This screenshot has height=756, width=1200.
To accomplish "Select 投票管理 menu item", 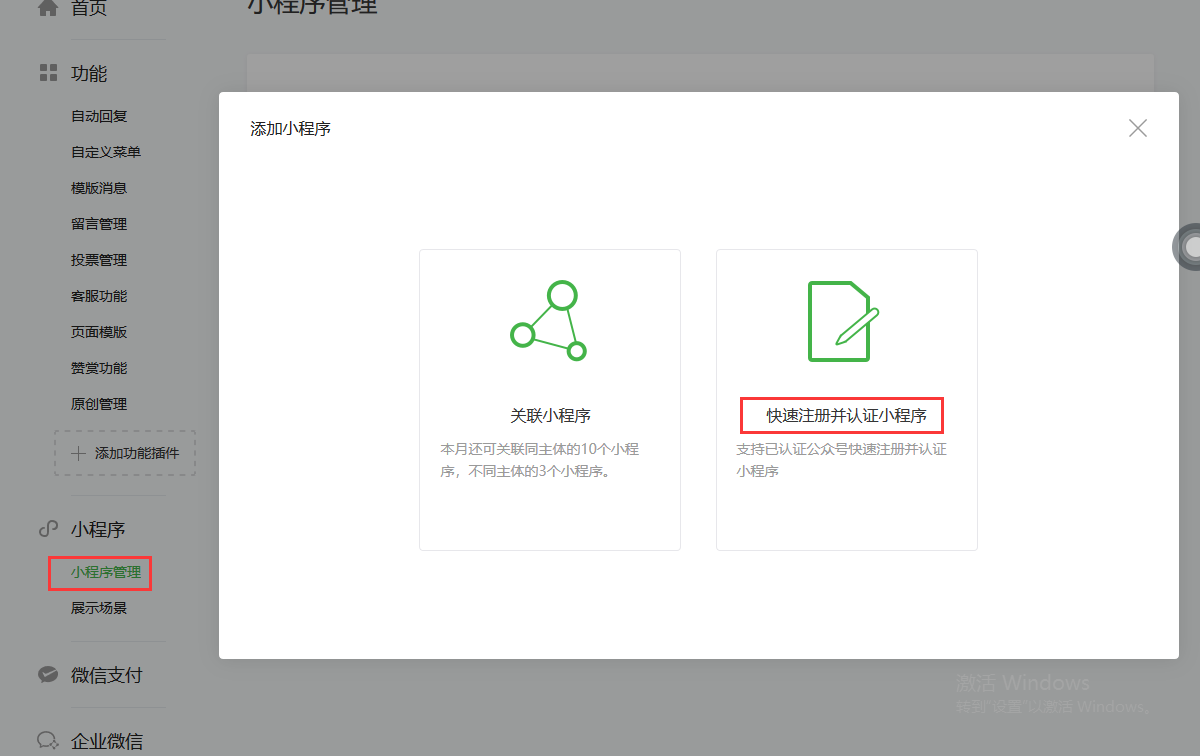I will coord(99,260).
